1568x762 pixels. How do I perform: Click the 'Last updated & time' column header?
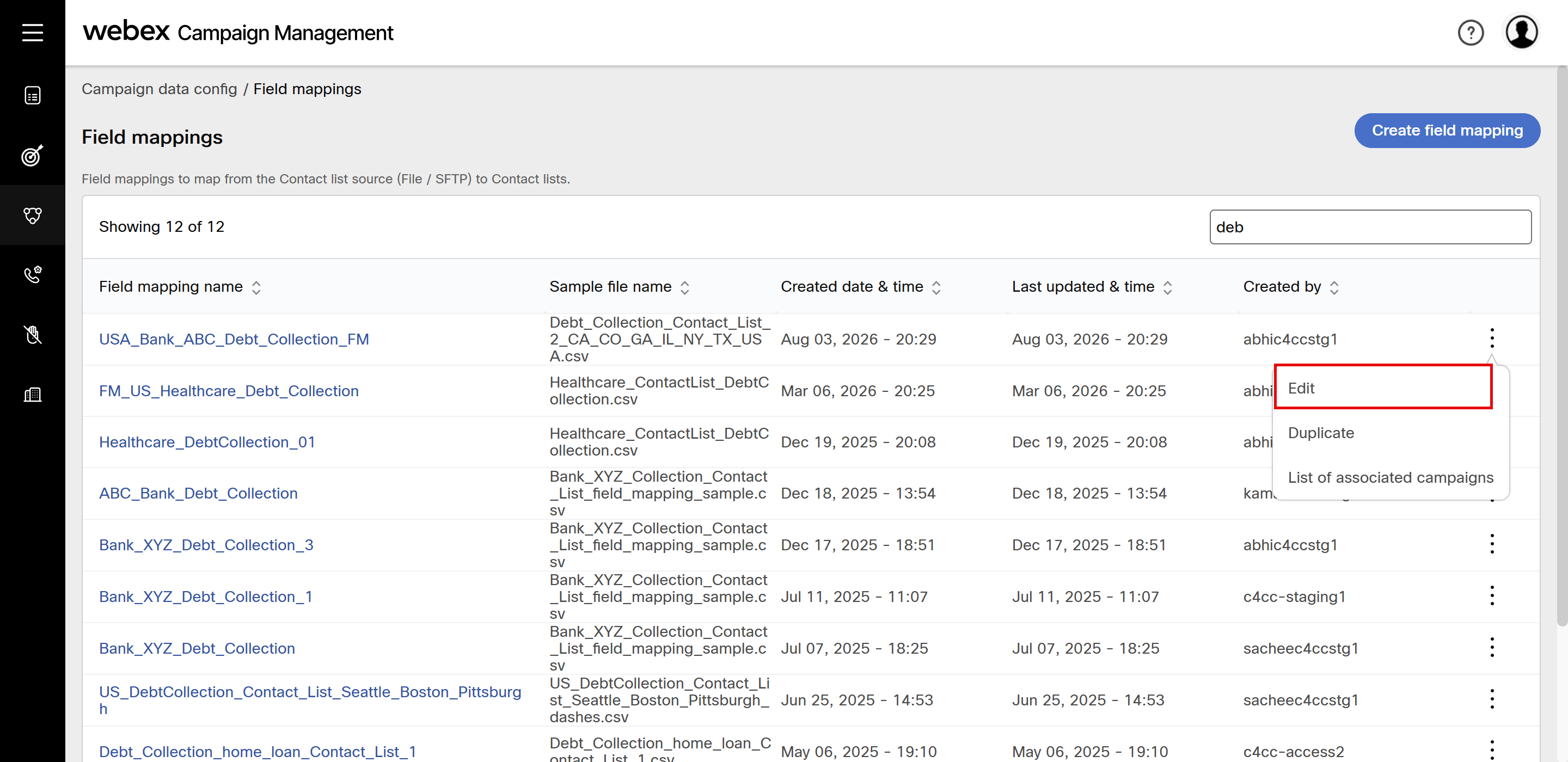point(1083,287)
